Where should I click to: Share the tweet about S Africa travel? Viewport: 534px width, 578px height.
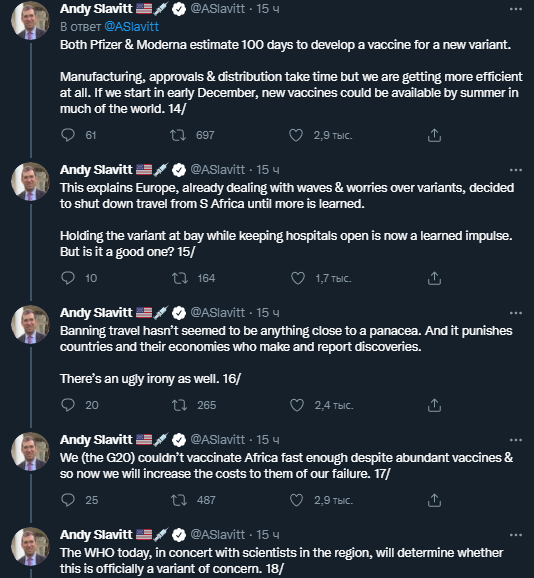point(434,278)
